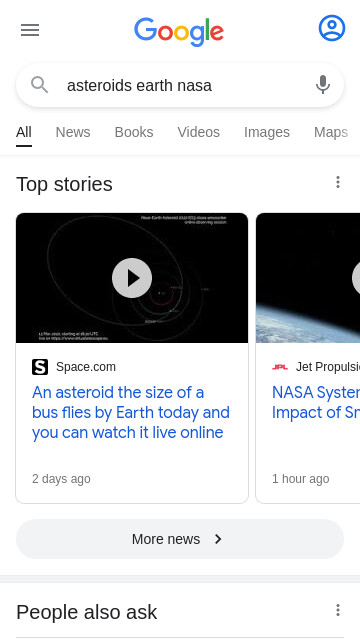Open the NASA System headline link
Viewport: 360px width, 640px height.
pos(316,403)
